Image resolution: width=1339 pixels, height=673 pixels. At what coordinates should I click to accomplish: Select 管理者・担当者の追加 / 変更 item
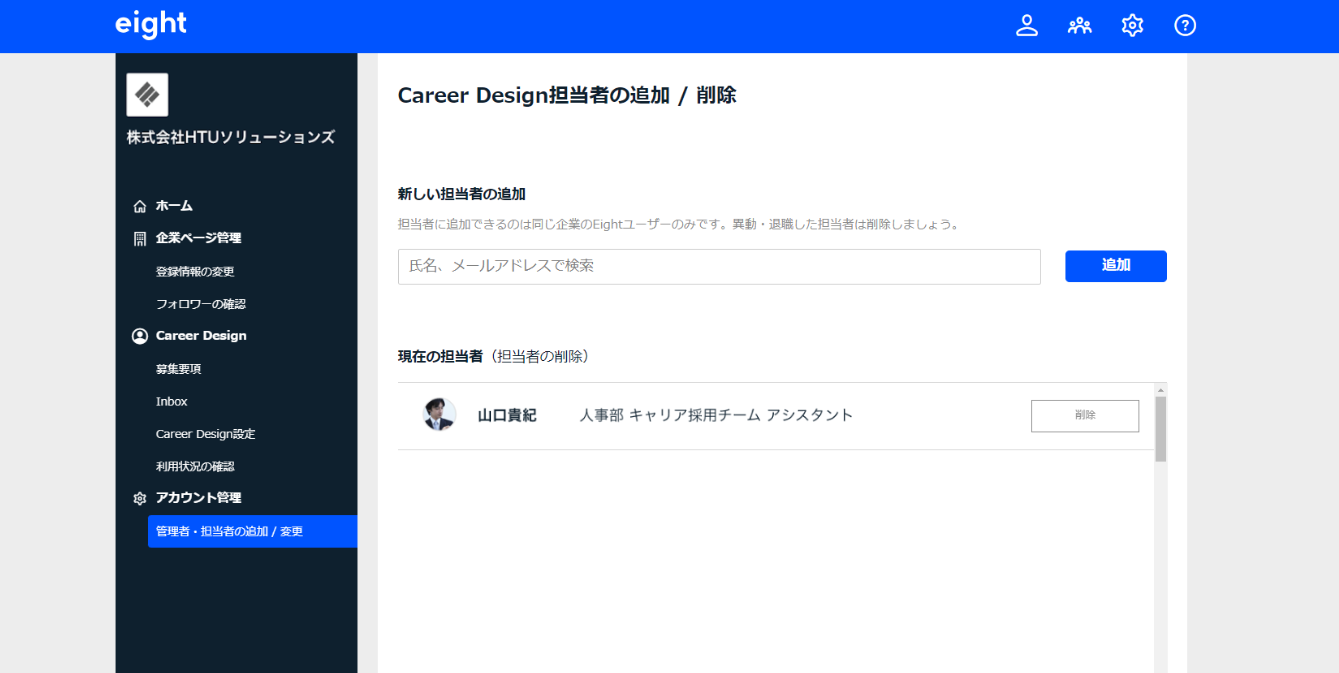(x=252, y=531)
